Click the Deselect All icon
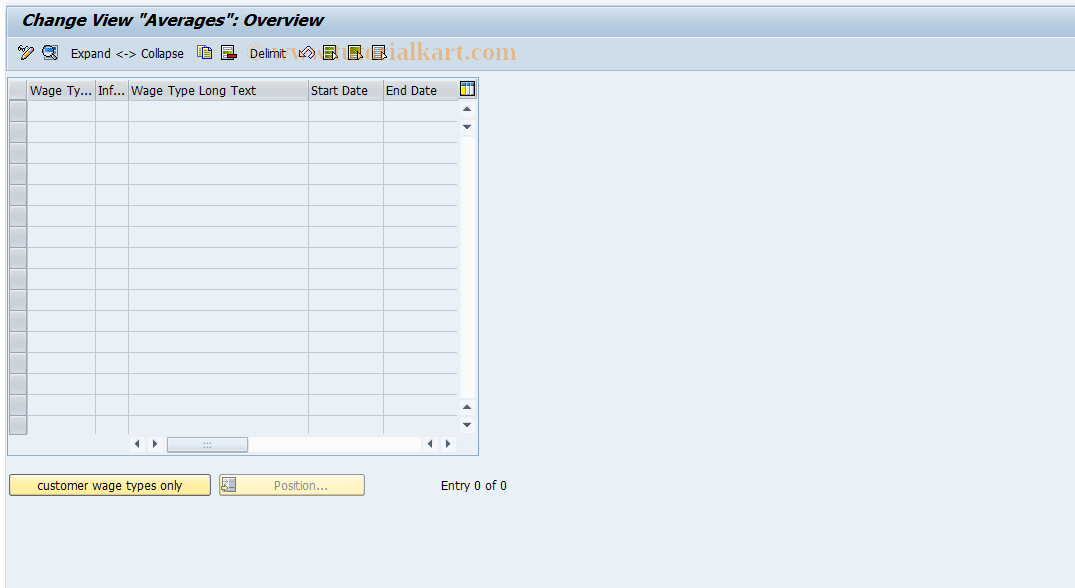1075x588 pixels. coord(378,53)
